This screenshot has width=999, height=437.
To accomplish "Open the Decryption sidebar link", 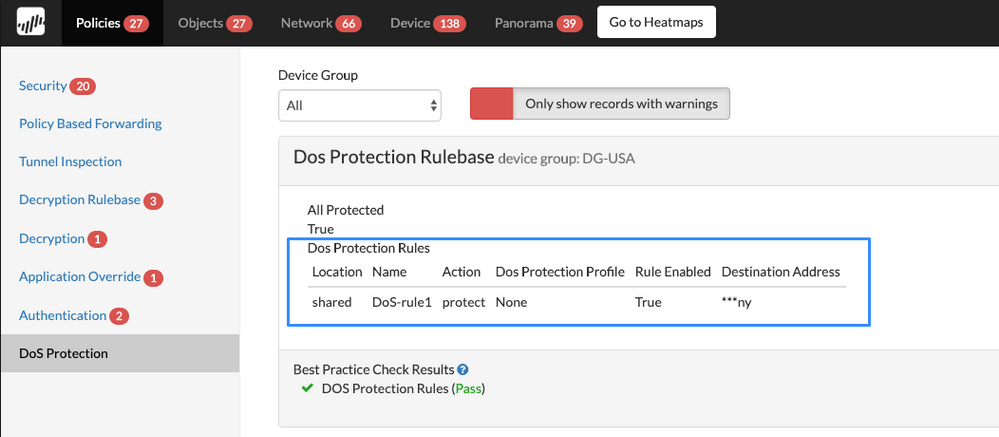I will pos(51,239).
